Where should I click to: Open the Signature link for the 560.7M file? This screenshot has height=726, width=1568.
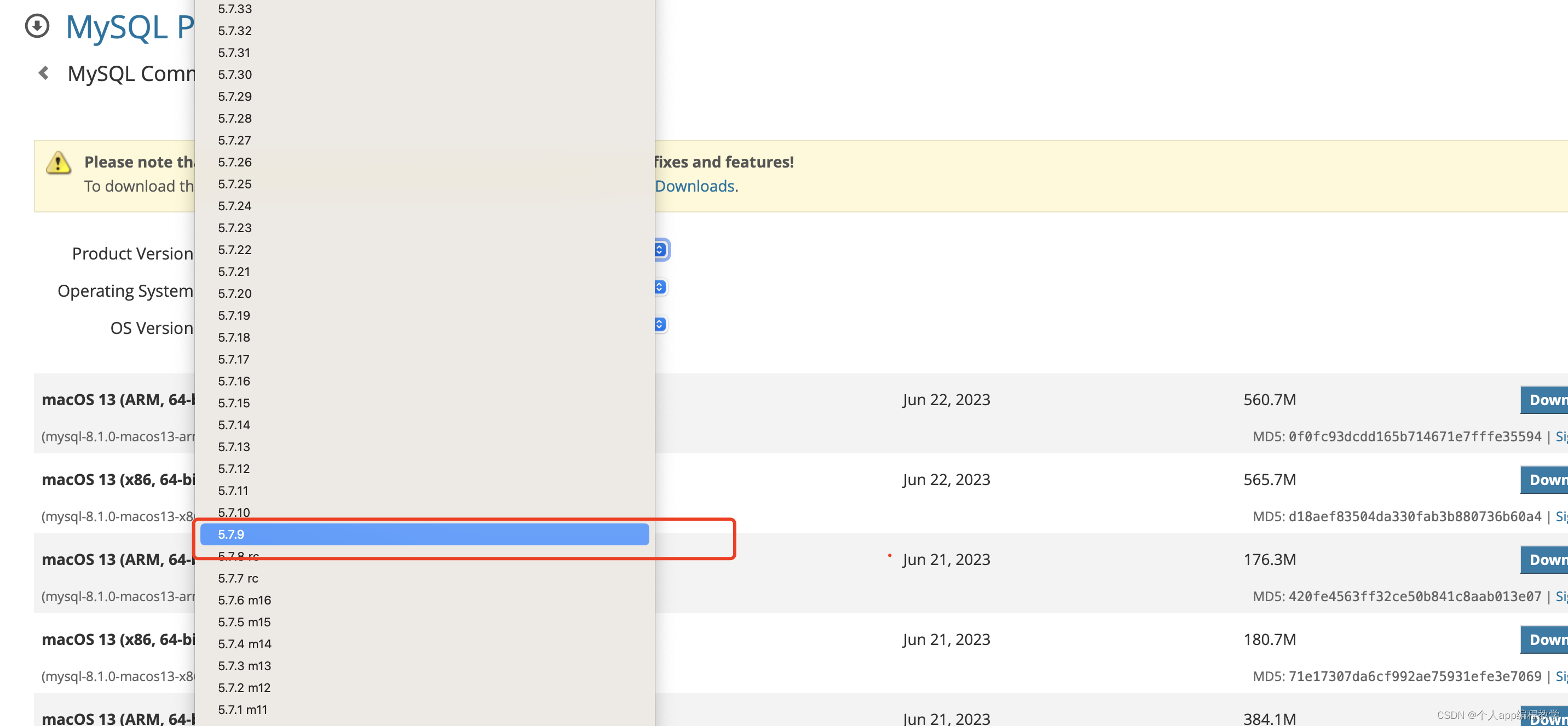(x=1561, y=437)
